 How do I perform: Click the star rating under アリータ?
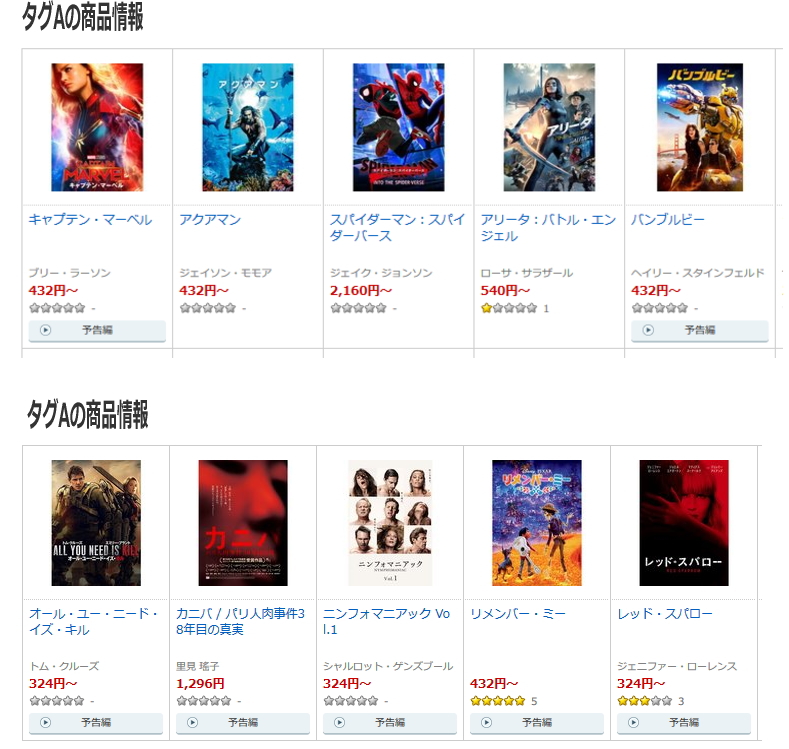(x=509, y=308)
